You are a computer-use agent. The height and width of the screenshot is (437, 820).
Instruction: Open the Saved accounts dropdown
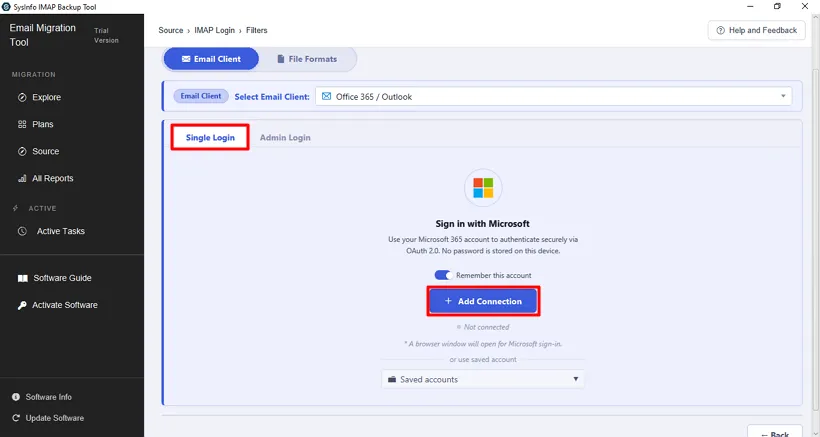pyautogui.click(x=483, y=380)
